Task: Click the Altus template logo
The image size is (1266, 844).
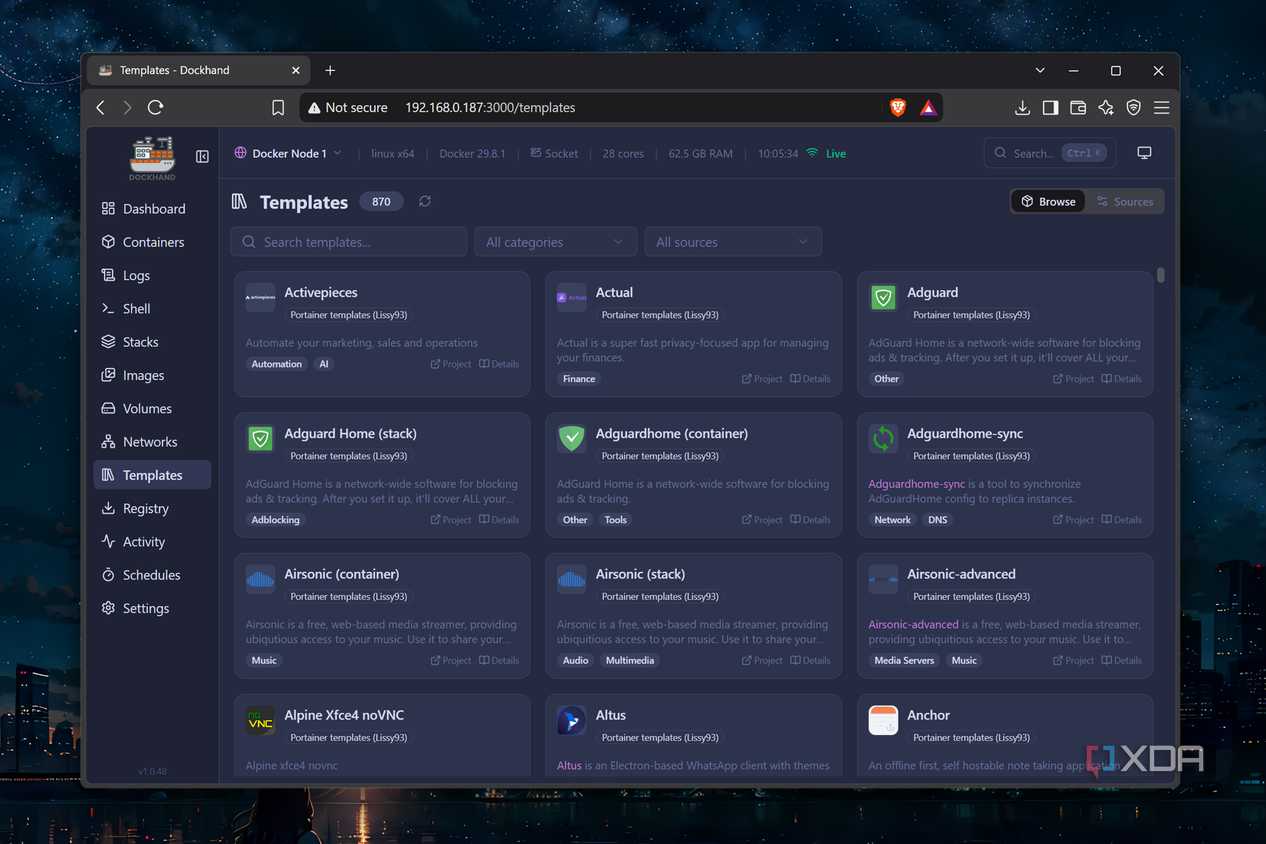Action: (572, 720)
